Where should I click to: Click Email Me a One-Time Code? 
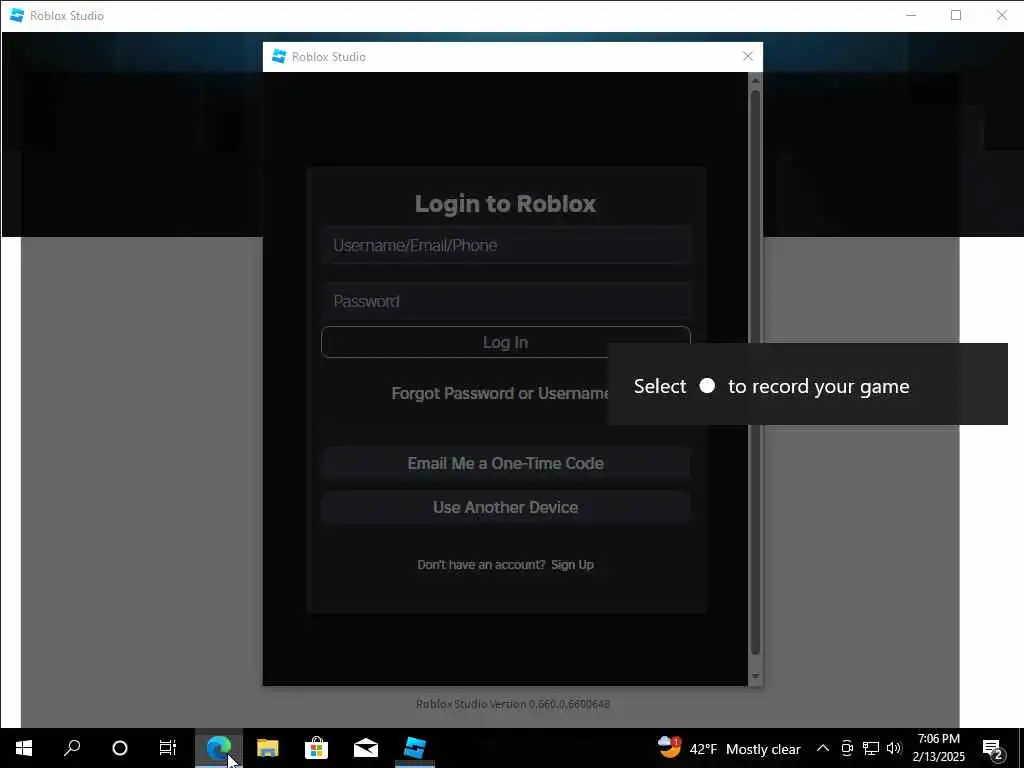tap(505, 463)
